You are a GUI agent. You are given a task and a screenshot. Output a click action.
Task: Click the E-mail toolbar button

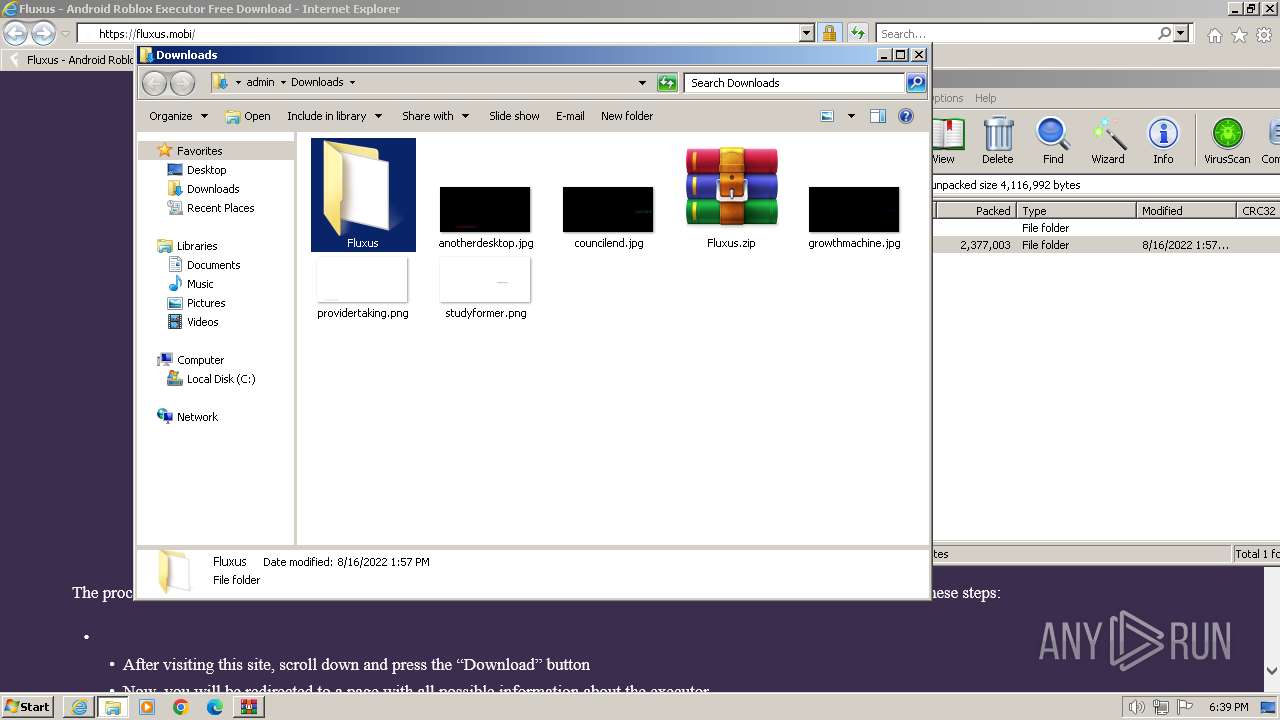tap(570, 116)
